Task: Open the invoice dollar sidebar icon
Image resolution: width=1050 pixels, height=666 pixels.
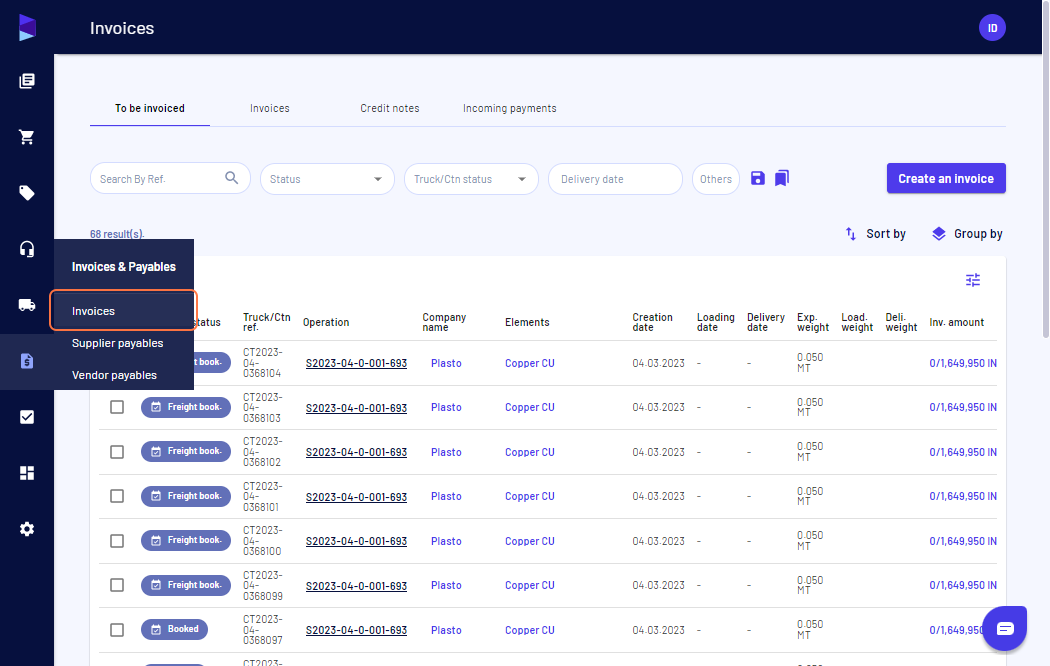Action: point(27,361)
